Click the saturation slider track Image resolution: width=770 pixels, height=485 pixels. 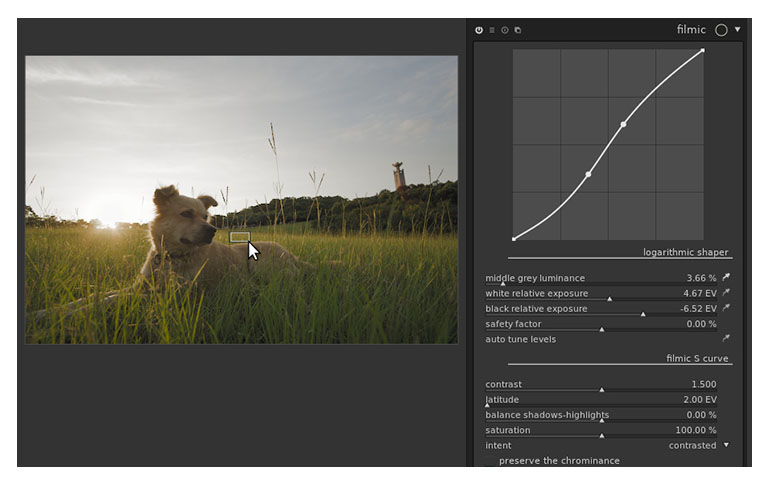click(600, 431)
